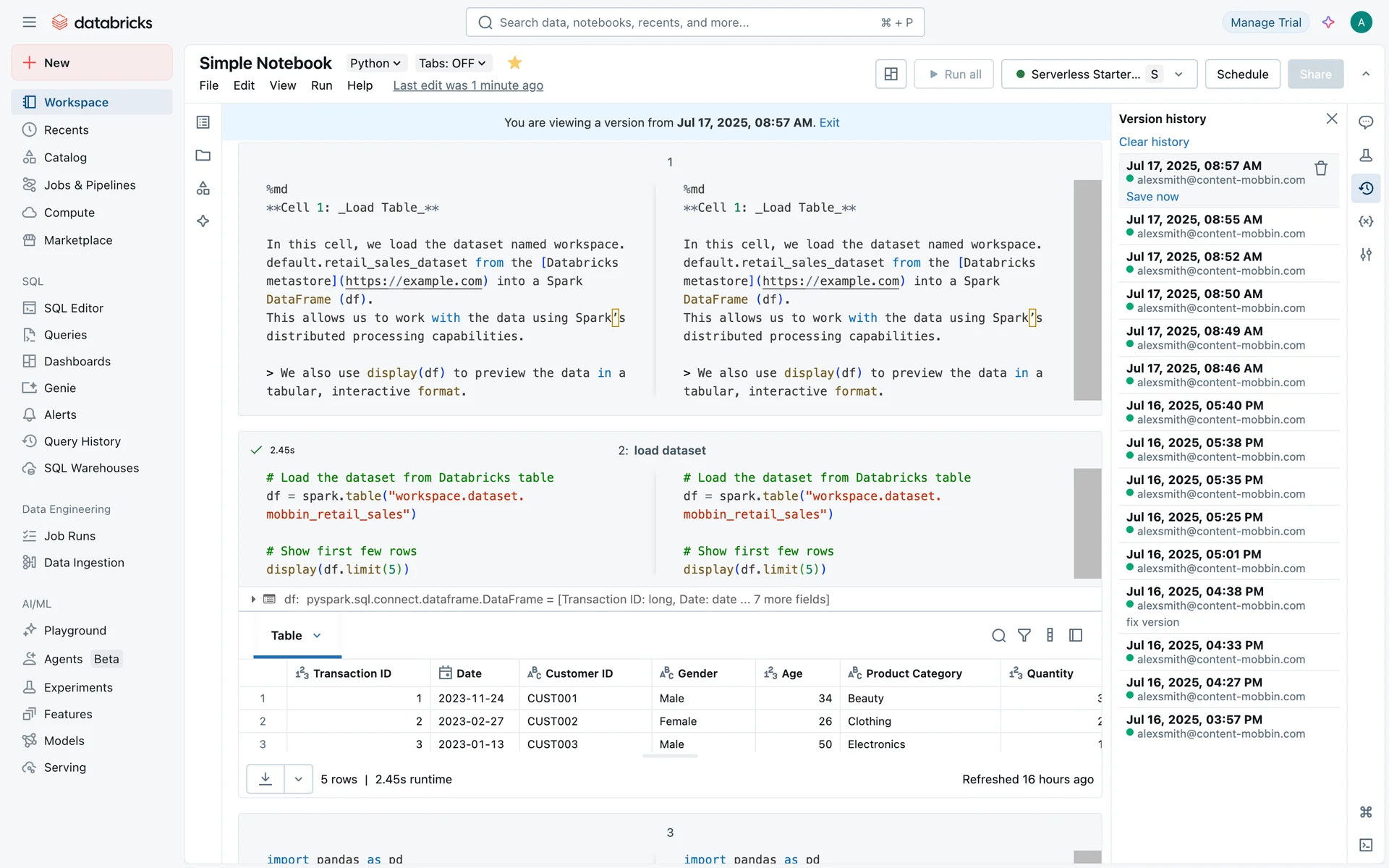Open the Edit menu
This screenshot has height=868, width=1389.
244,85
